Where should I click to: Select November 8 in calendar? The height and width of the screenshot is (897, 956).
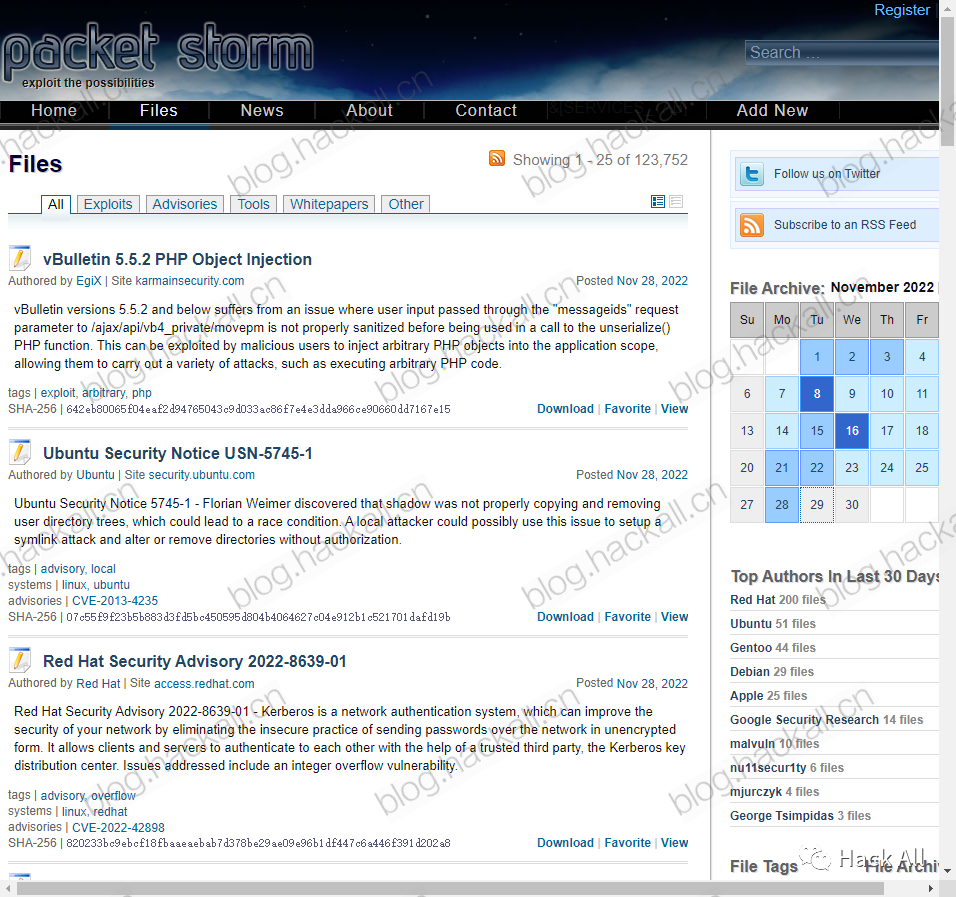pos(817,394)
